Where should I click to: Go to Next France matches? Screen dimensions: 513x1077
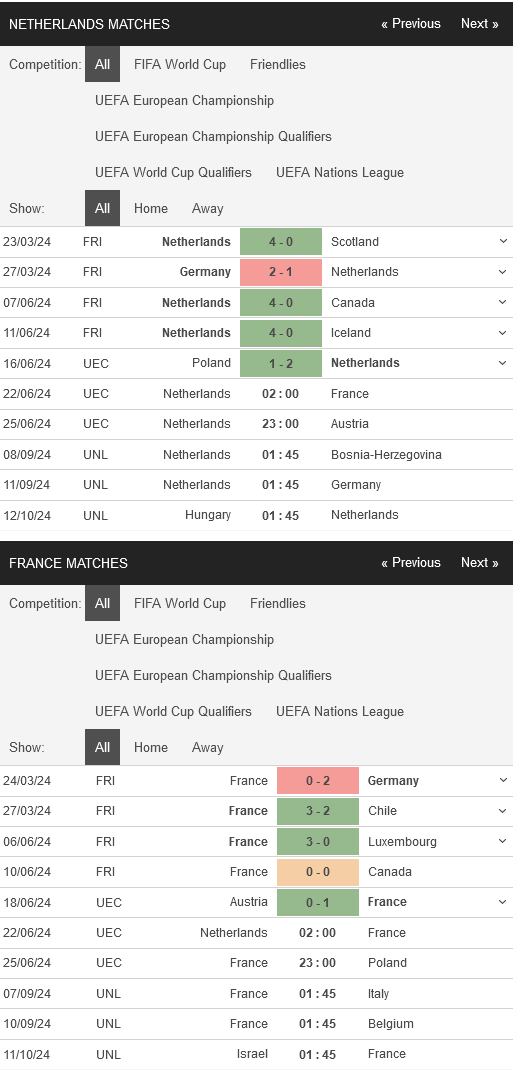[x=479, y=563]
